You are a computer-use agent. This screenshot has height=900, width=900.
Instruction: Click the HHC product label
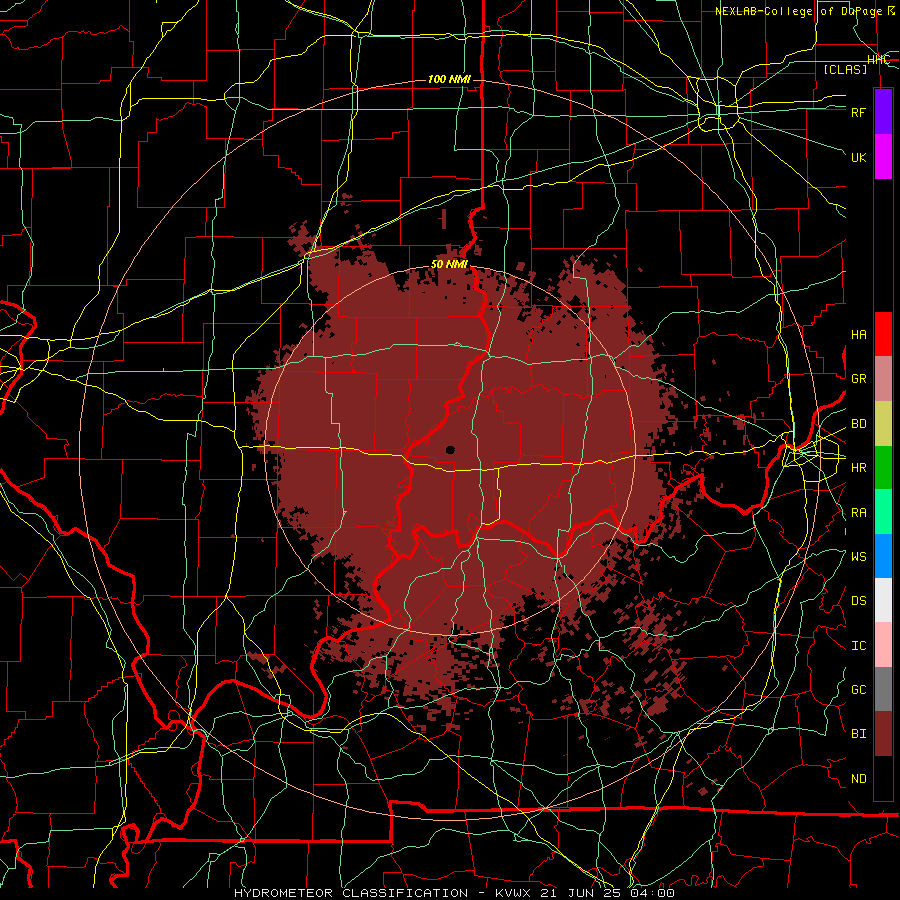click(878, 60)
